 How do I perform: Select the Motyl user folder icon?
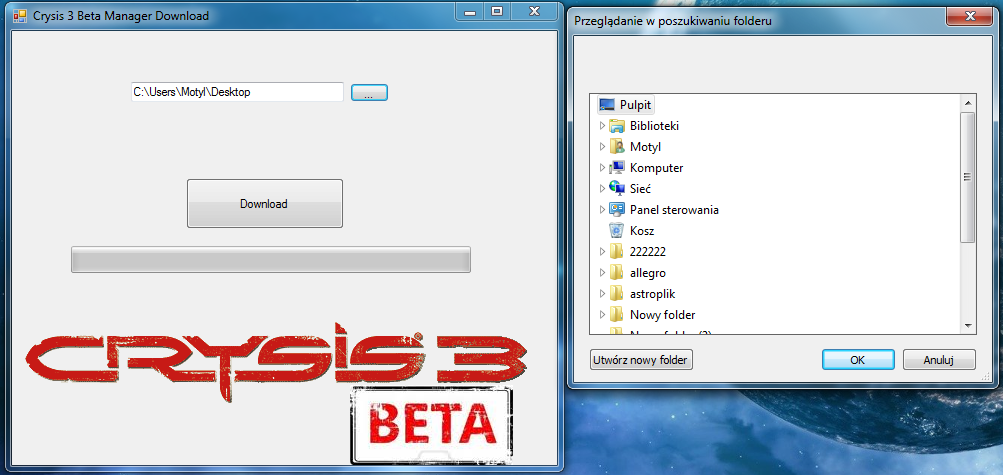click(617, 147)
